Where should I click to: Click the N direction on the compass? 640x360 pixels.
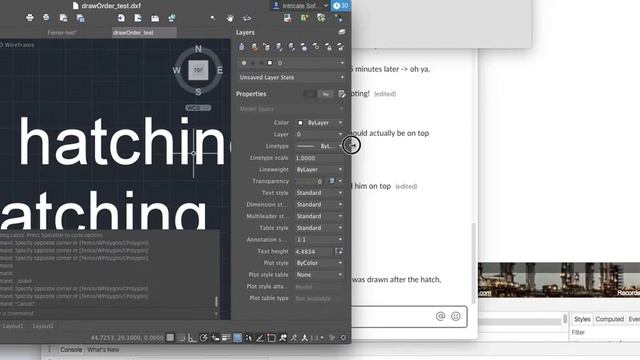198,49
